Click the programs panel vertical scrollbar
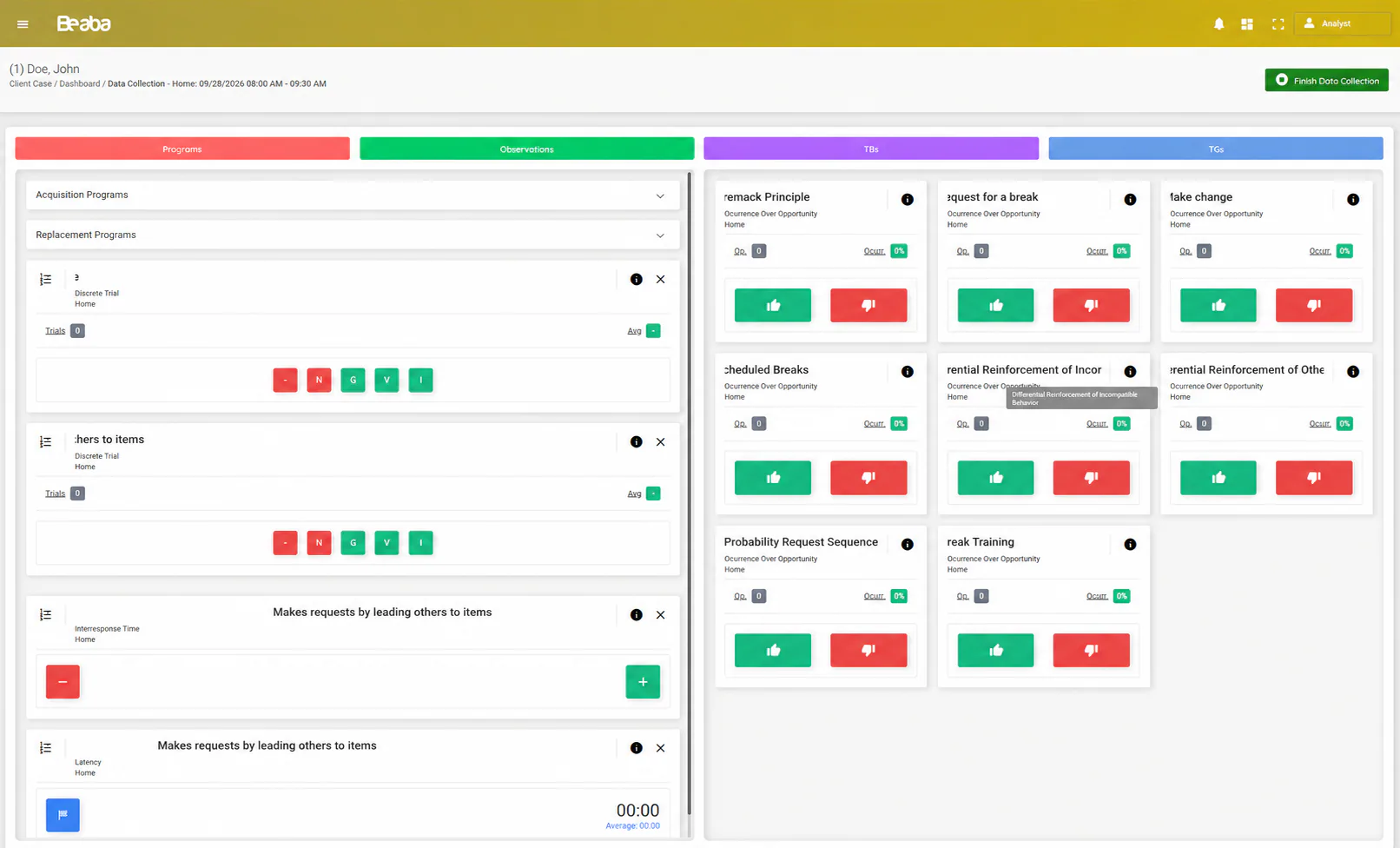Screen dimensions: 1400x848 click(690, 494)
